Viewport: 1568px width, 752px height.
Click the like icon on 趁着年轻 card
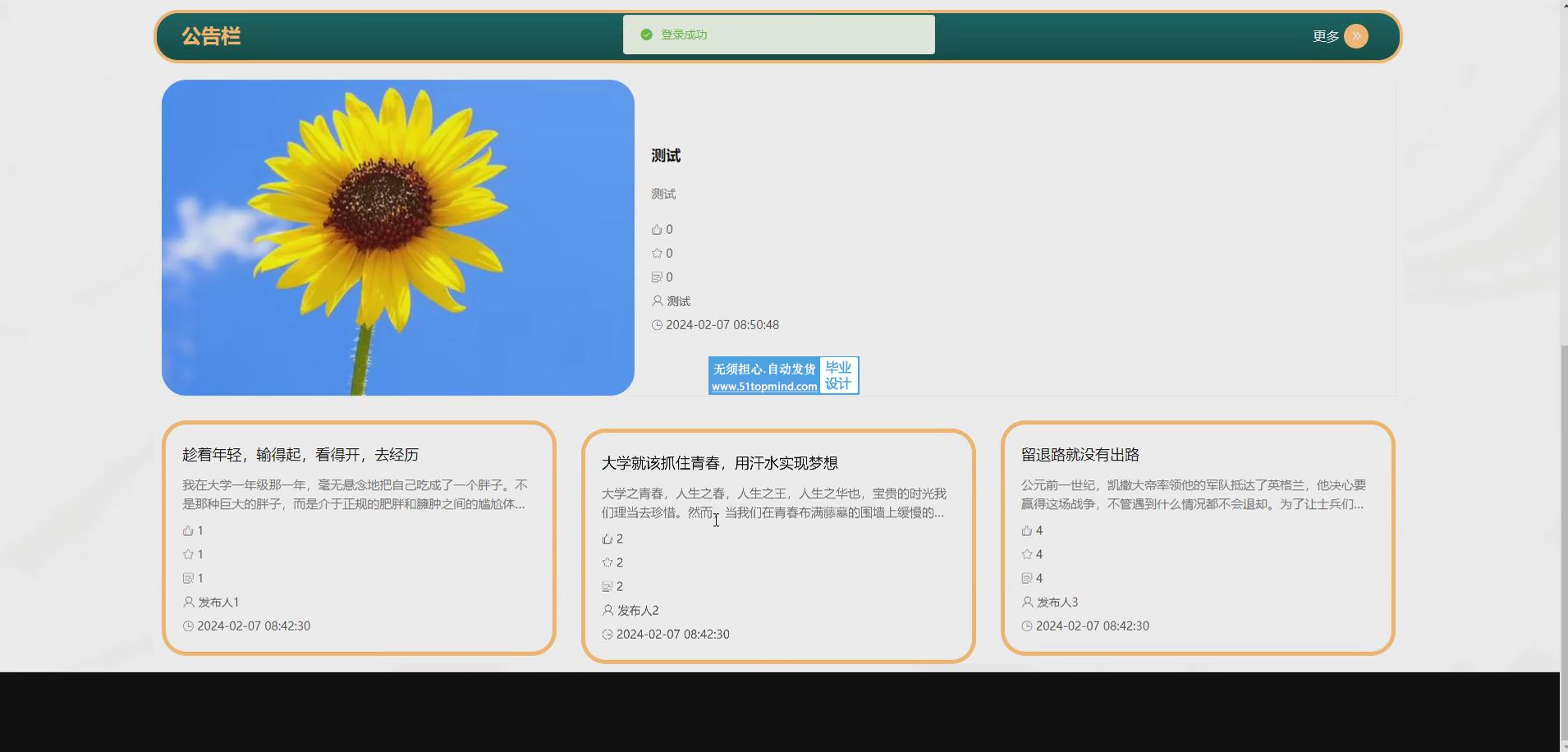click(188, 531)
